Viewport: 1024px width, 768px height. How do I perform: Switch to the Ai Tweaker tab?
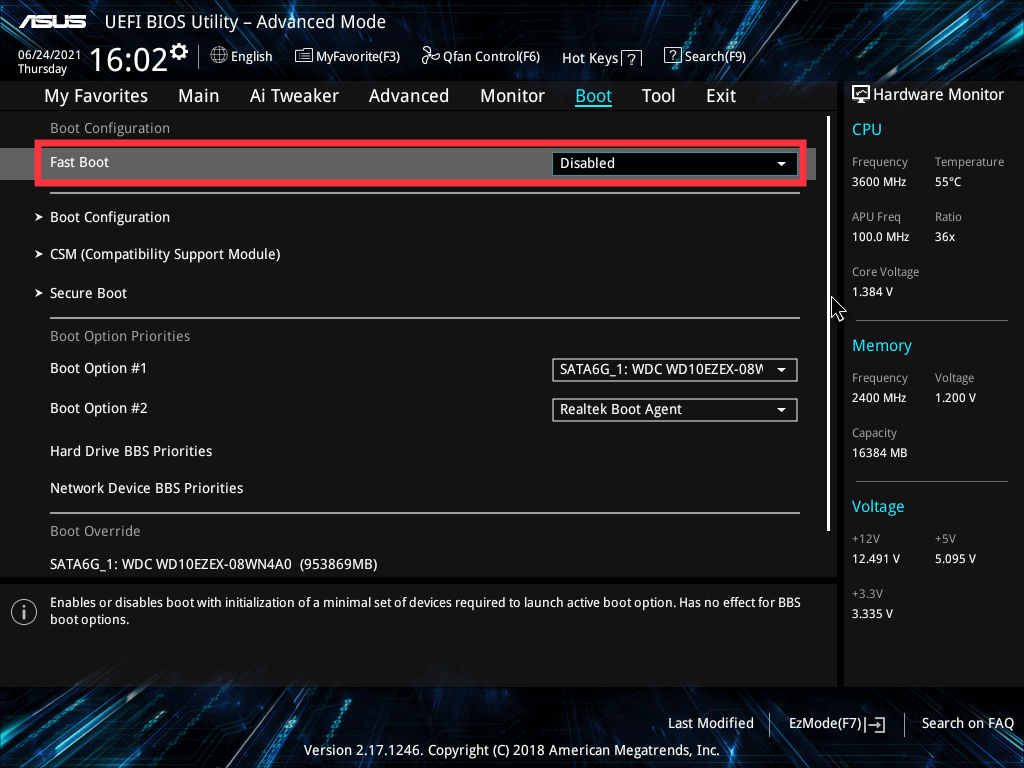pos(294,96)
